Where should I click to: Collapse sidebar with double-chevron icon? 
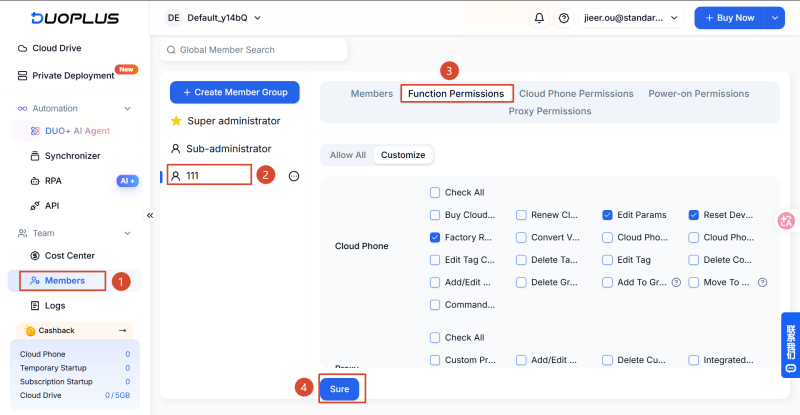150,215
